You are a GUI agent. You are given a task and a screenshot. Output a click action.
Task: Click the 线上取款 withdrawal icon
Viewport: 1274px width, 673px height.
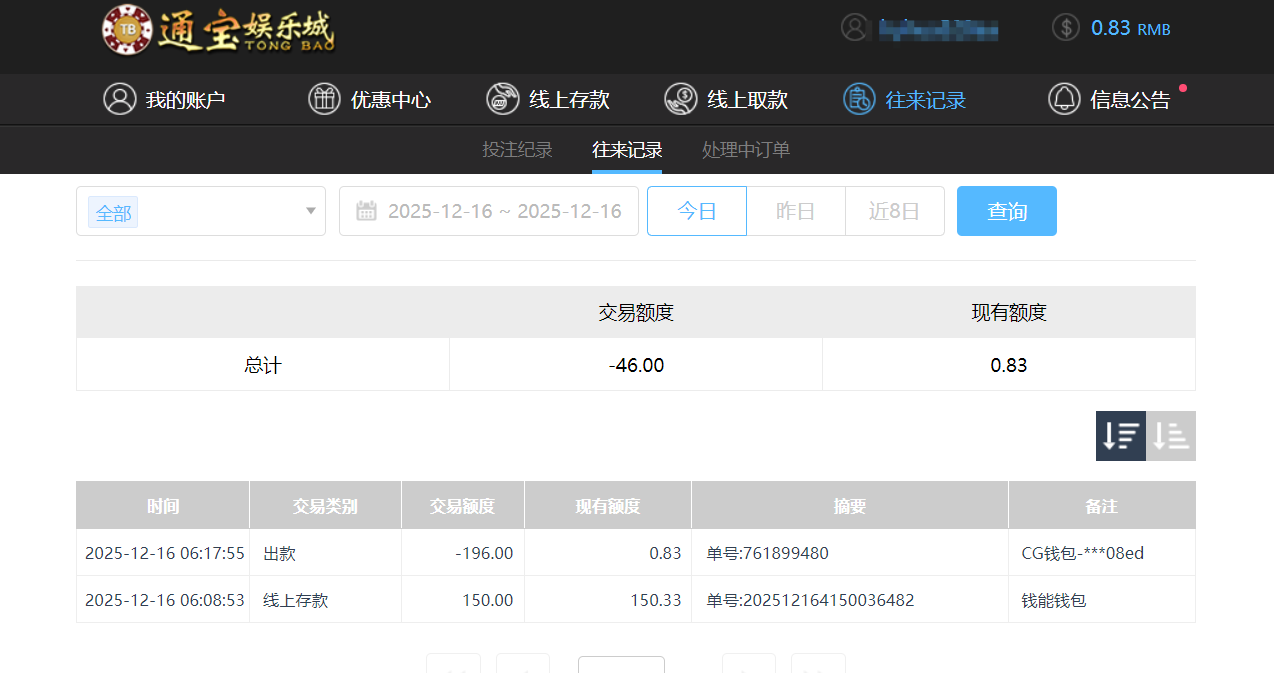(681, 99)
